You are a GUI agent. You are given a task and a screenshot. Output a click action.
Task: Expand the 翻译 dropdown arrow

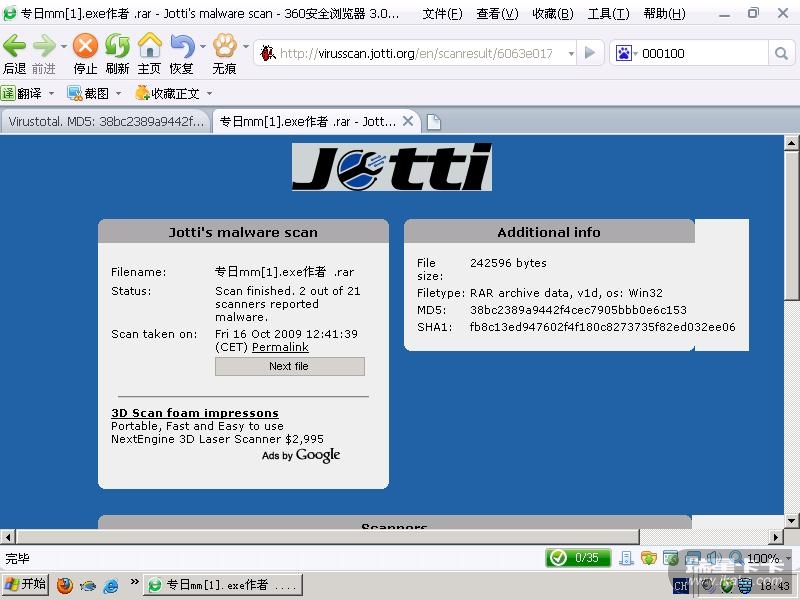[x=51, y=93]
